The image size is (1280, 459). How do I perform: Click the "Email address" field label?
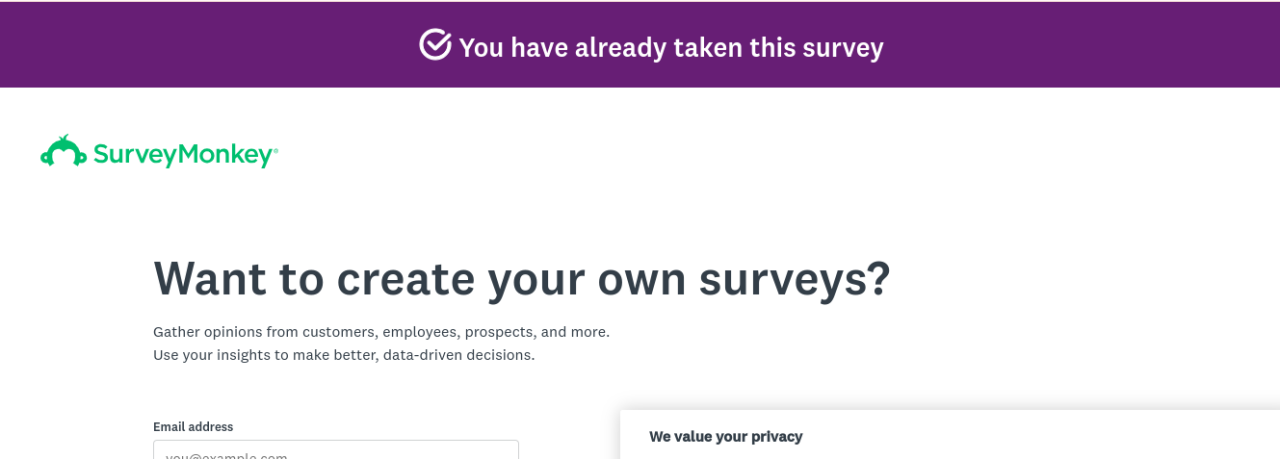(193, 427)
